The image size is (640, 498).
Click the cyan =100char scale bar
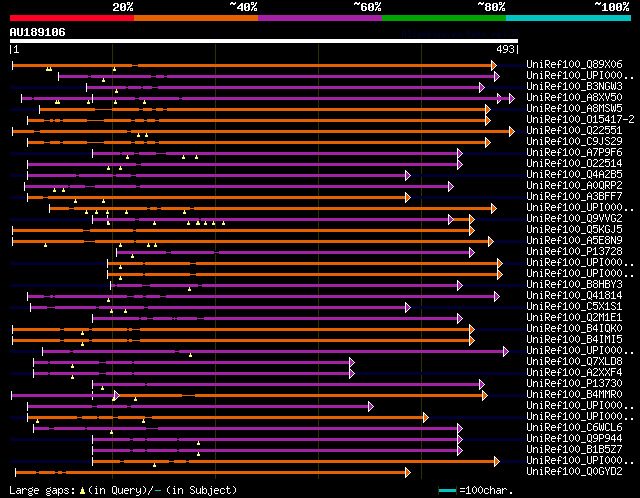tap(447, 490)
